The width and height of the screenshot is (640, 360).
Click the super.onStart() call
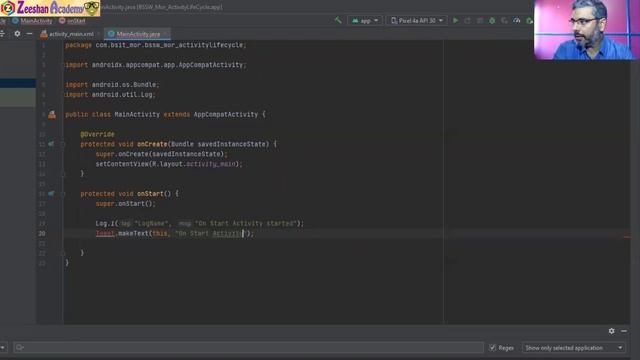tap(126, 204)
